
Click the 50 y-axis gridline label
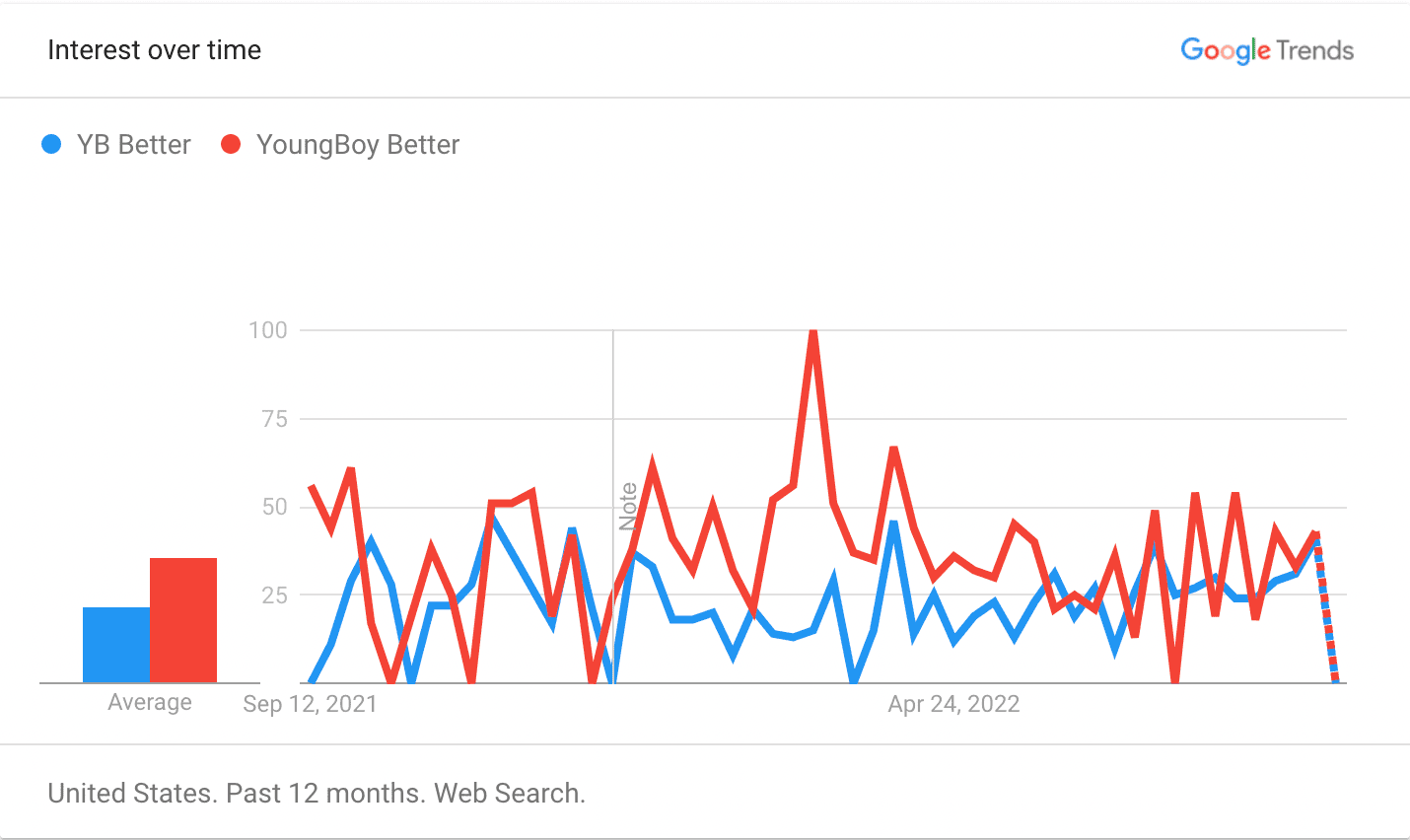pyautogui.click(x=275, y=507)
